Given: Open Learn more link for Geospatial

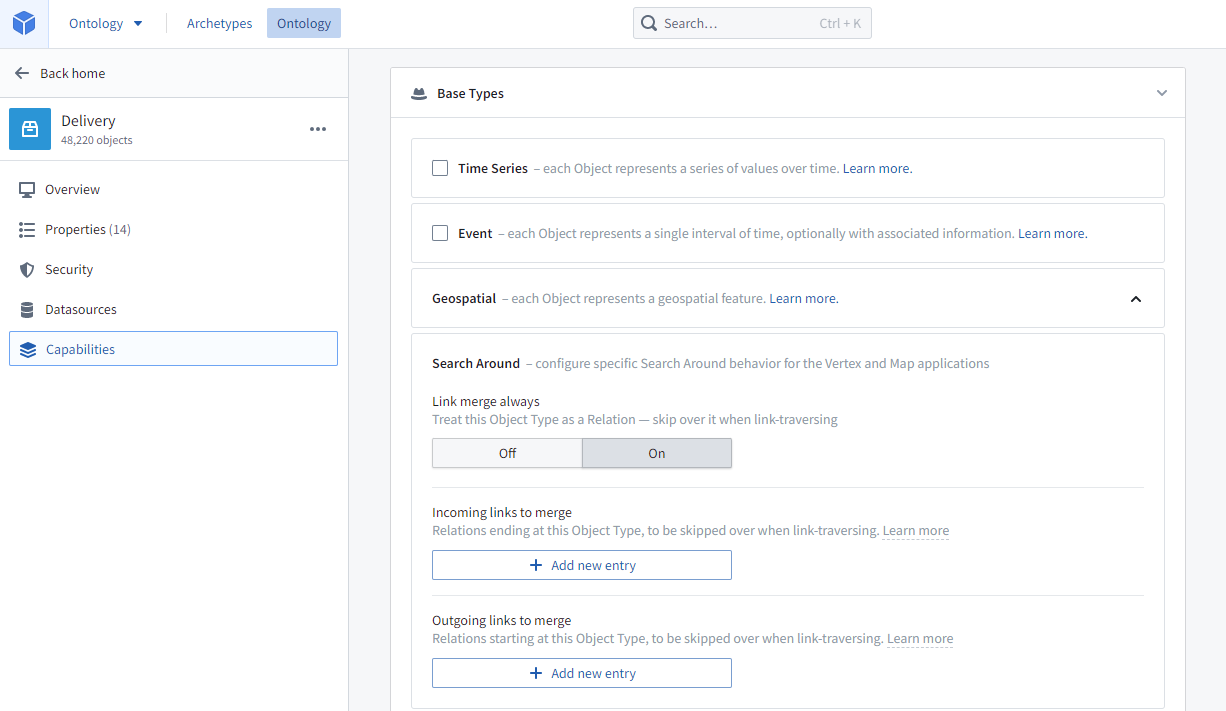Looking at the screenshot, I should click(x=803, y=298).
